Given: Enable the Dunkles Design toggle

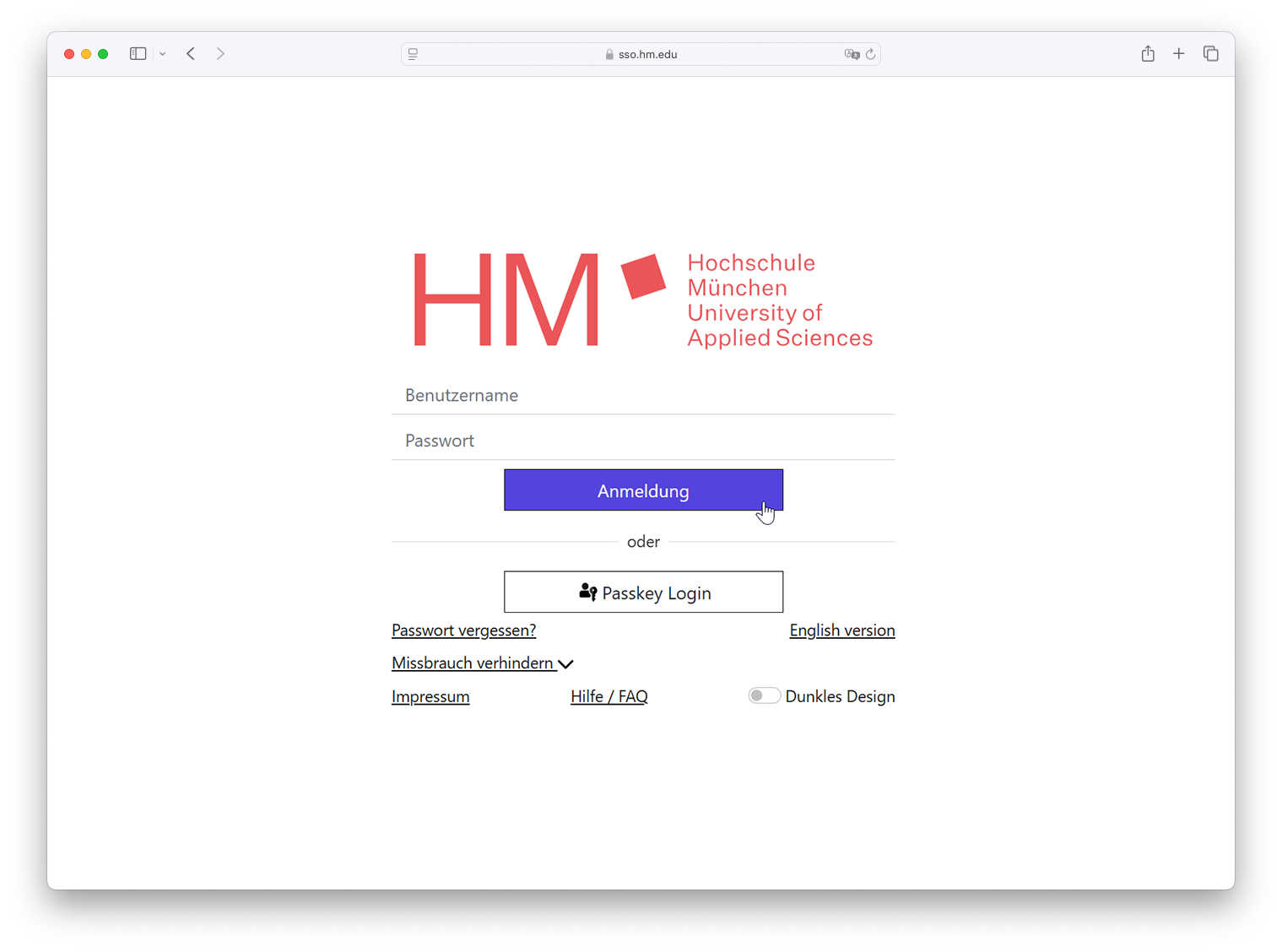Looking at the screenshot, I should (x=764, y=696).
